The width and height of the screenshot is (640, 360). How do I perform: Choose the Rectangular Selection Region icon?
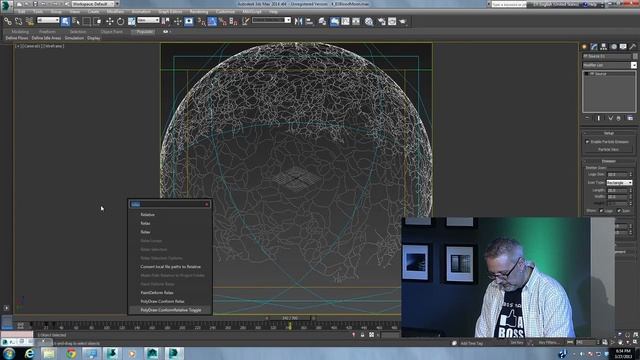(87, 22)
